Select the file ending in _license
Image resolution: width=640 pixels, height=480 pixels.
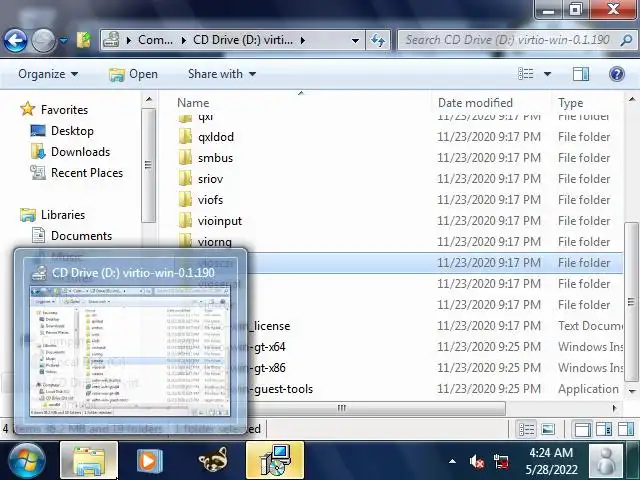tap(269, 326)
